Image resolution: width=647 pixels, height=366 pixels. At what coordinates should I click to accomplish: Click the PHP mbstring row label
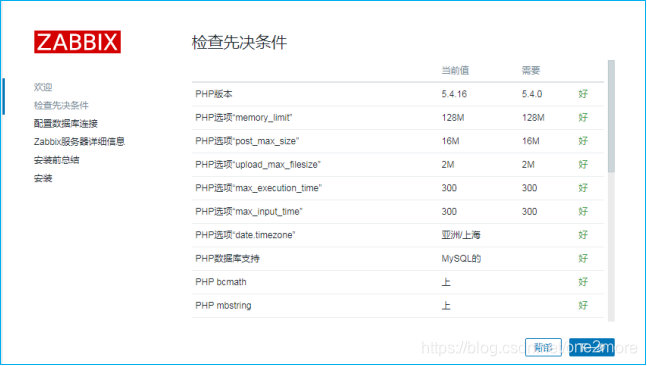[223, 305]
